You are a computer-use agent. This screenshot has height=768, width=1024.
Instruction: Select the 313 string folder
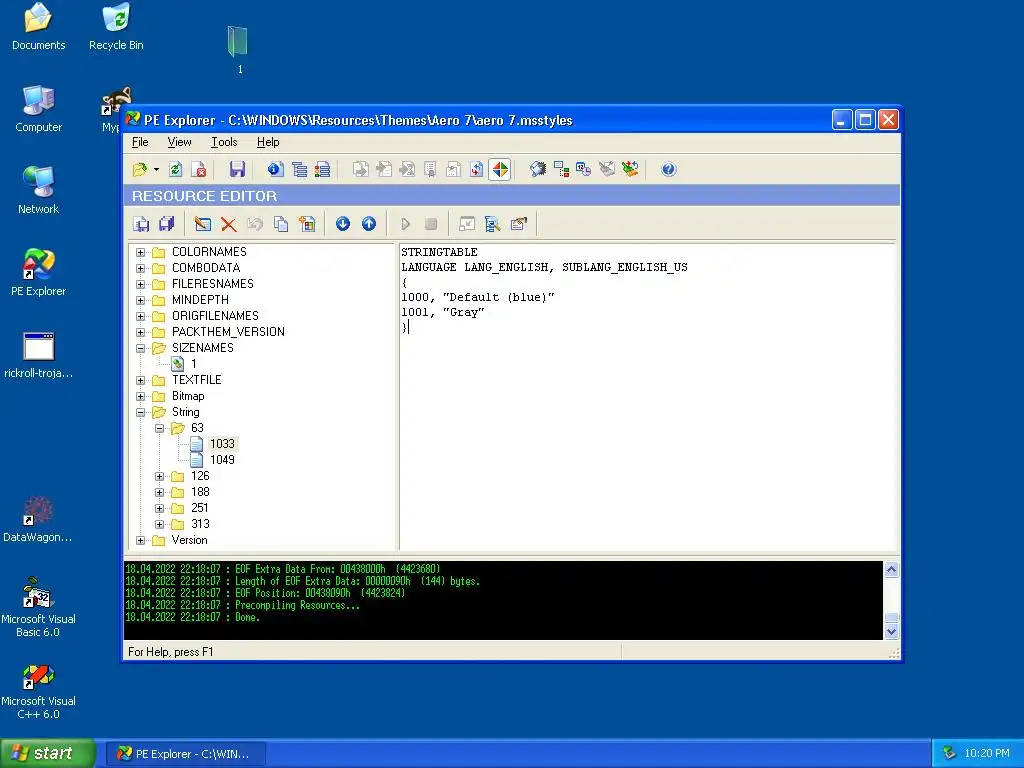coord(200,524)
